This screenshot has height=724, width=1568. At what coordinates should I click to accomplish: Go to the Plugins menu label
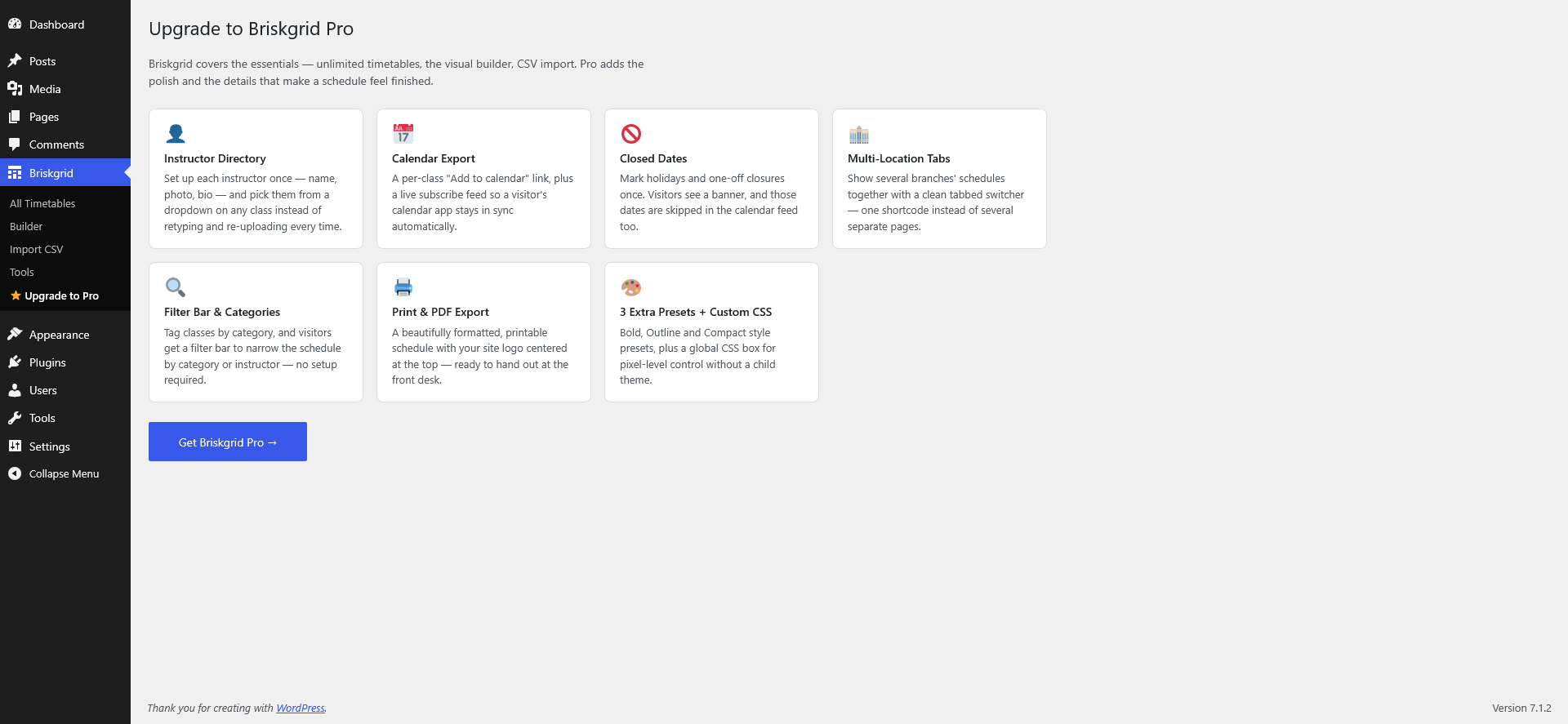(x=47, y=362)
